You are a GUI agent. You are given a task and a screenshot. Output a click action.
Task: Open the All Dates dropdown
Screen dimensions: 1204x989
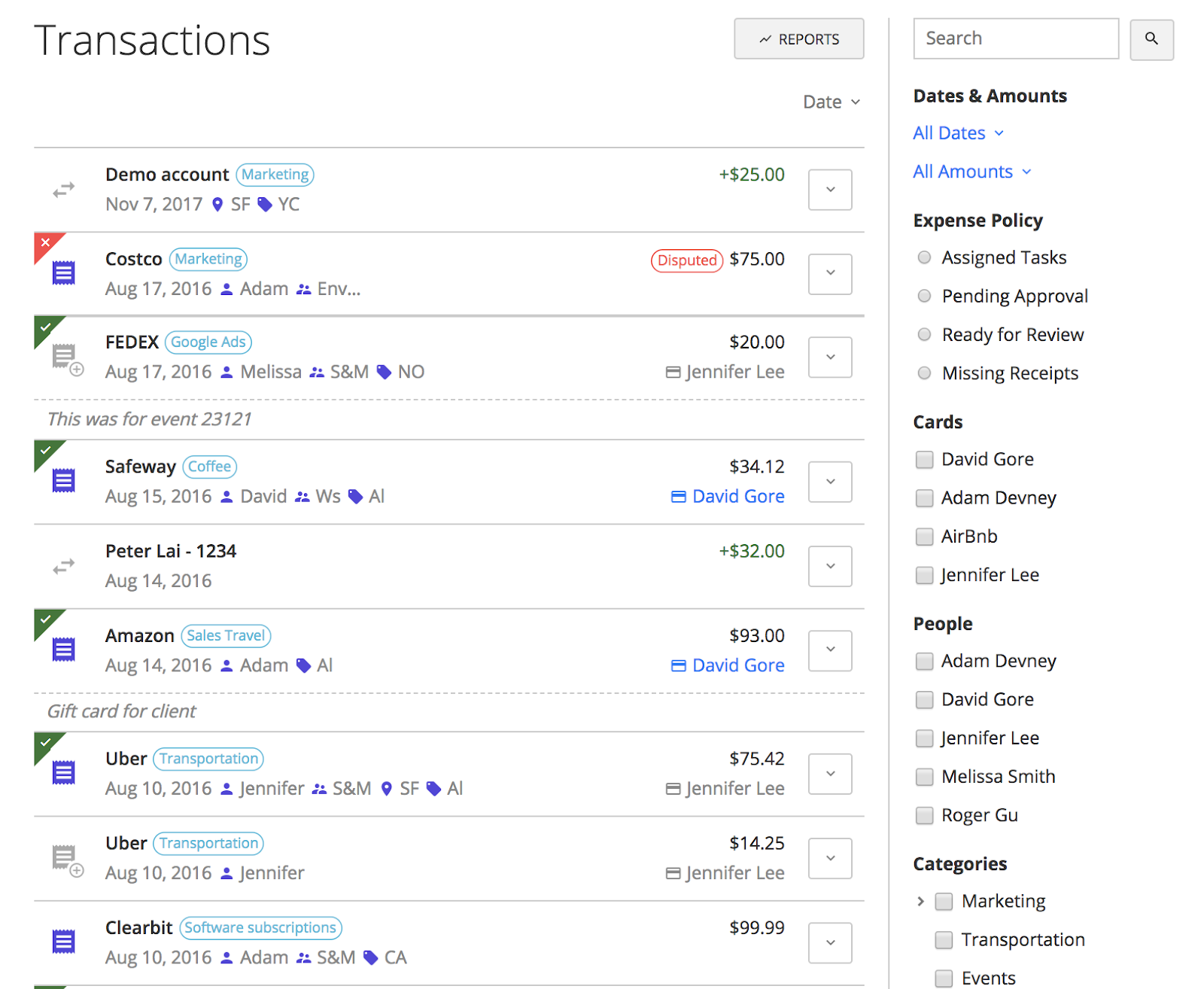pyautogui.click(x=957, y=133)
